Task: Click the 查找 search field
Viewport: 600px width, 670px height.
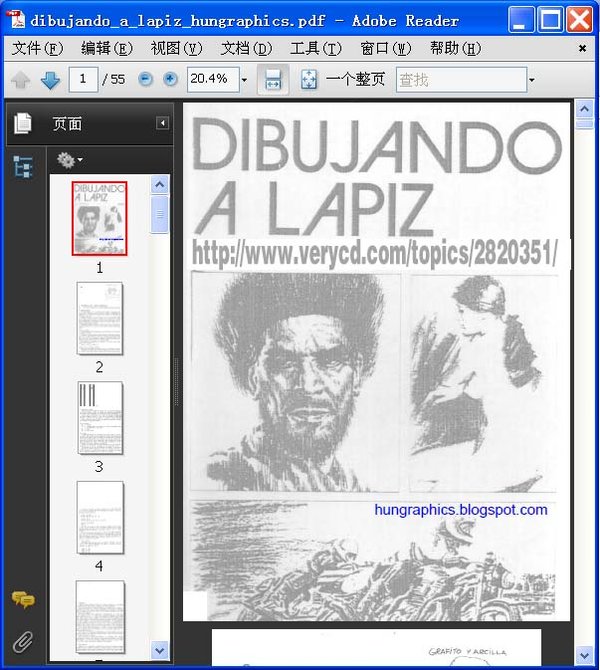Action: coord(461,79)
